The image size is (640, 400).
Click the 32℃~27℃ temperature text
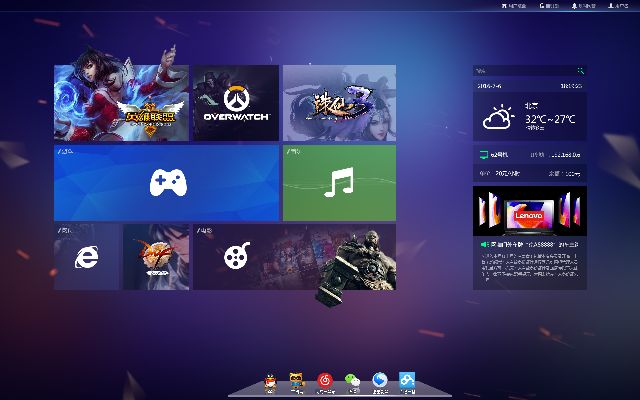click(x=550, y=119)
